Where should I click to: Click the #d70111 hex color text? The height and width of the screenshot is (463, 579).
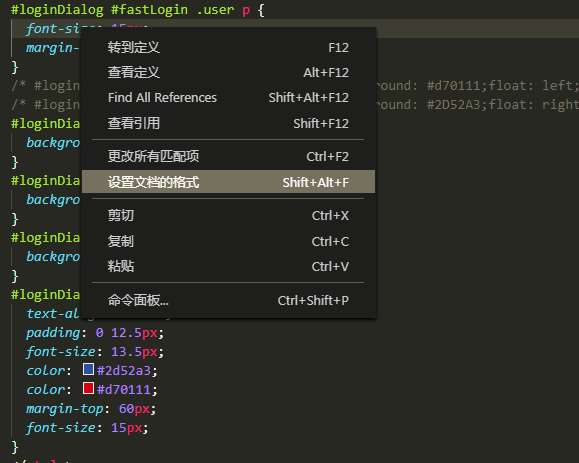click(124, 390)
